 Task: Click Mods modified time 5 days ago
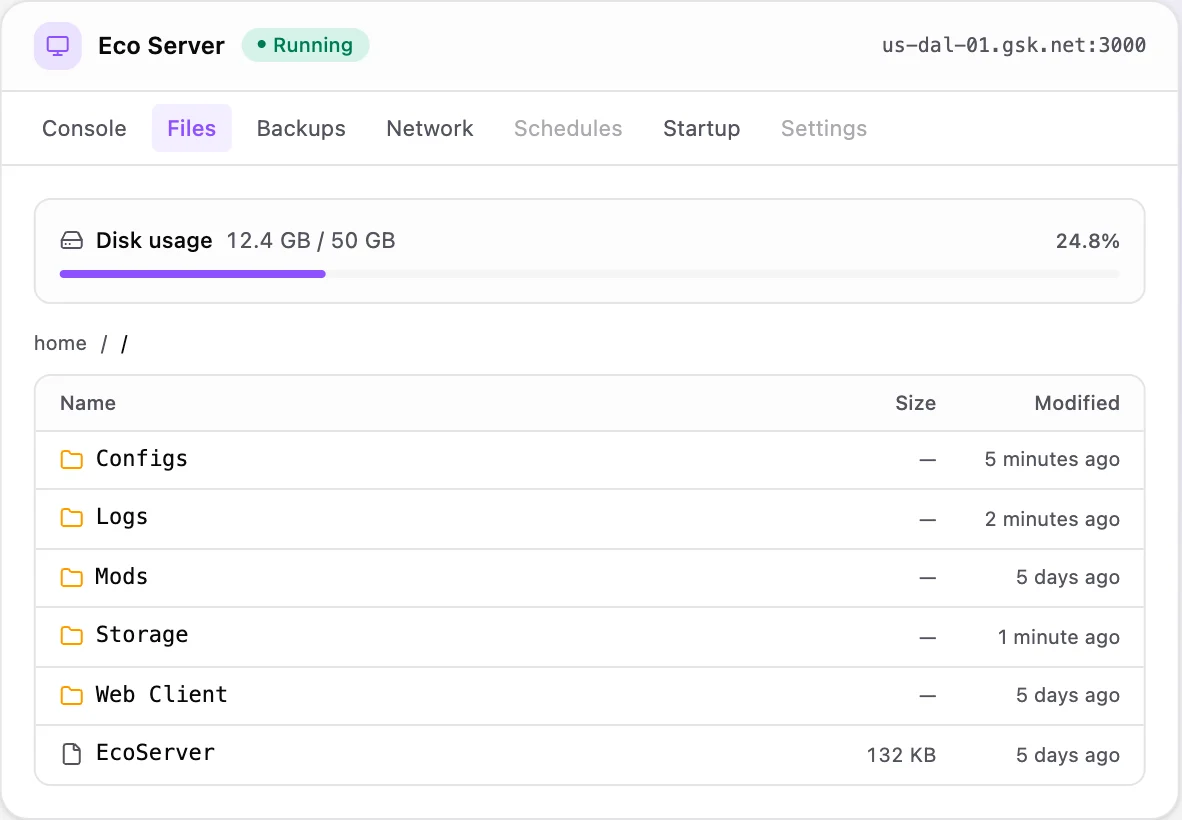tap(1067, 577)
